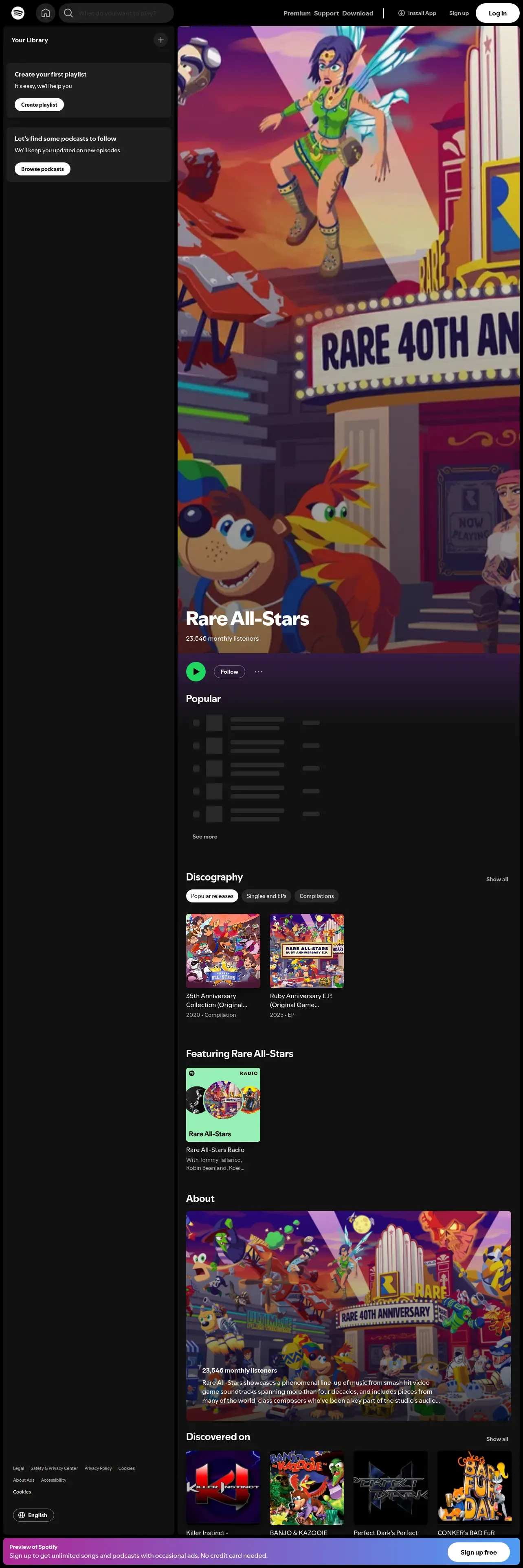523x1568 pixels.
Task: Click the 'Your Library' heading
Action: (30, 40)
